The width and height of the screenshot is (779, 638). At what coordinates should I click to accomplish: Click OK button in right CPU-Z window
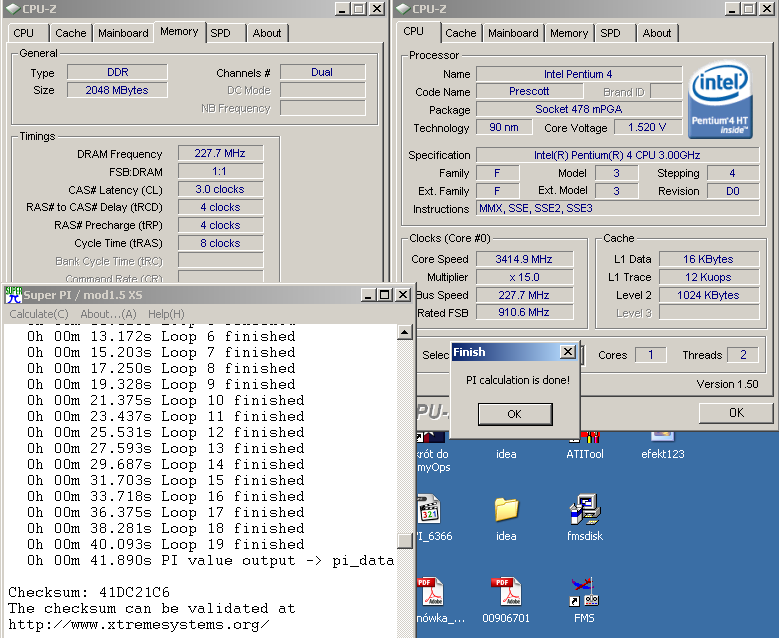point(736,413)
